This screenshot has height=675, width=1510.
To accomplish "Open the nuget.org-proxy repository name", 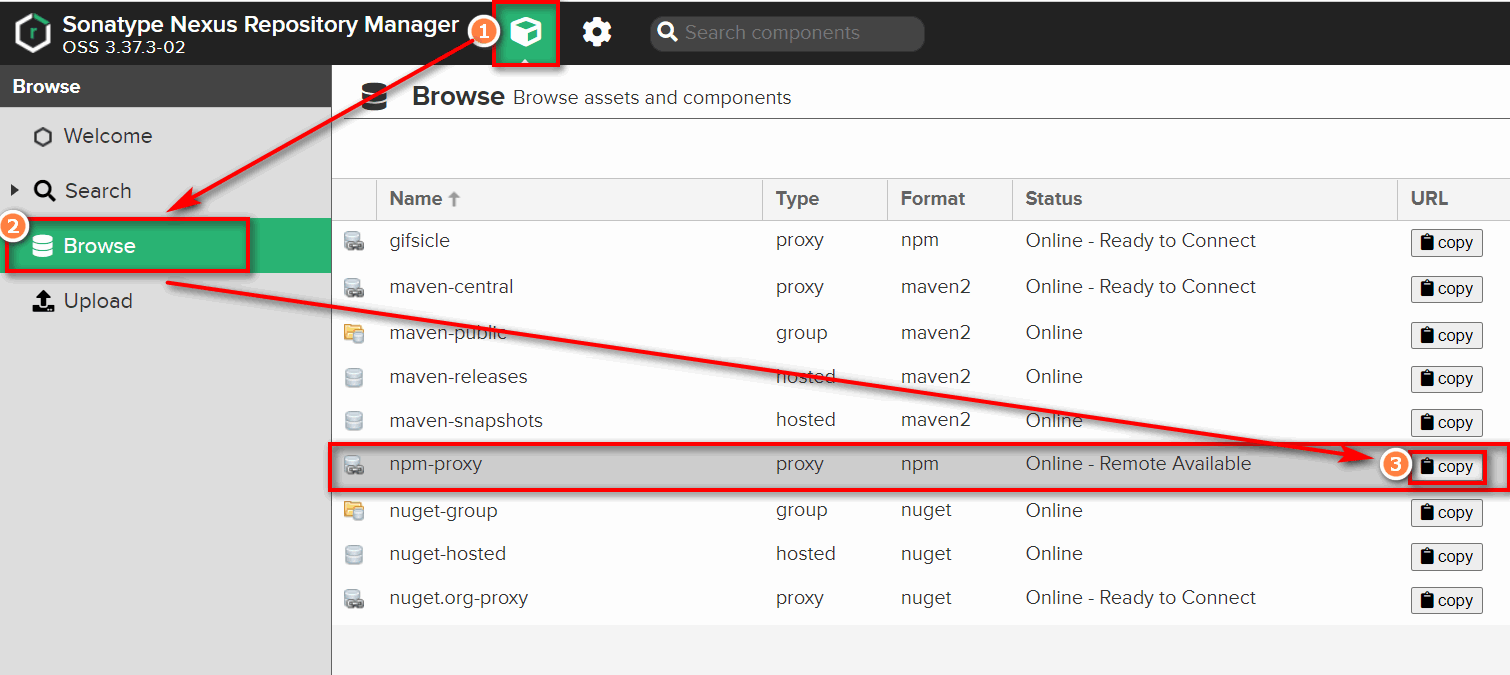I will [459, 598].
